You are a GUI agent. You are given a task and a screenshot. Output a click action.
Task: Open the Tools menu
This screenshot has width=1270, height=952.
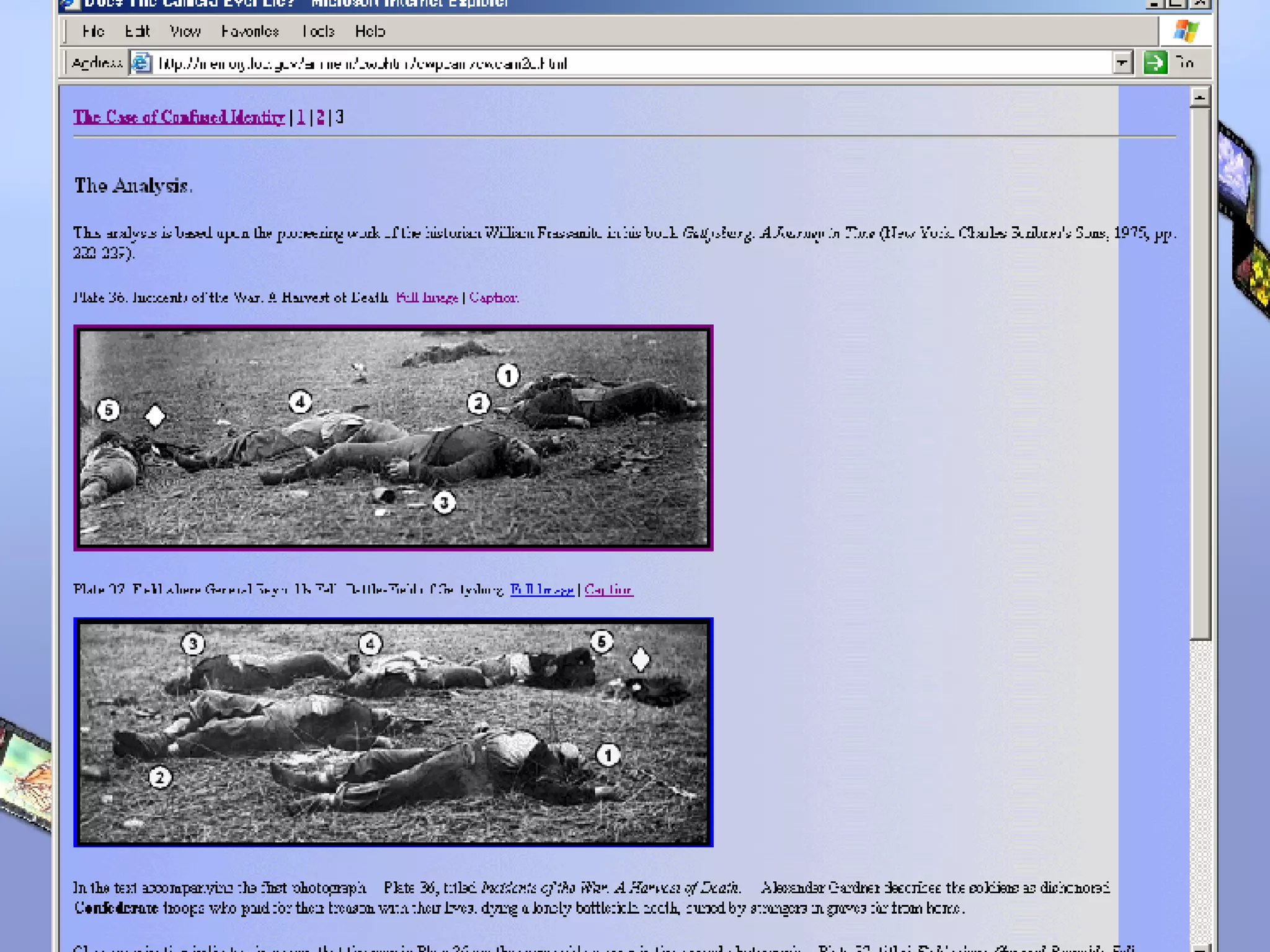(318, 32)
